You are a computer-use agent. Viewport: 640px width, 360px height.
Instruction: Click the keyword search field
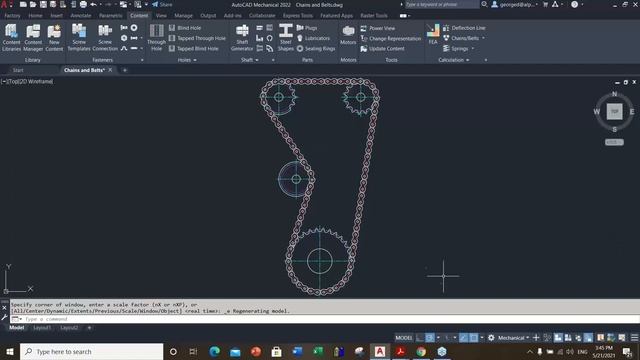coord(442,4)
